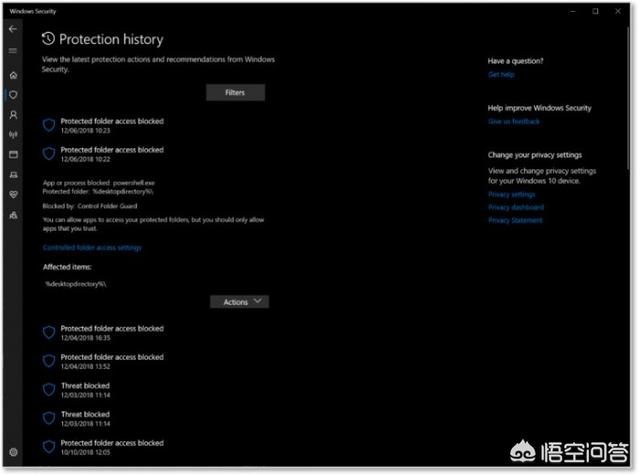Click shield icon of 10/10/2018 12:05 entry
The image size is (640, 475).
(x=49, y=446)
